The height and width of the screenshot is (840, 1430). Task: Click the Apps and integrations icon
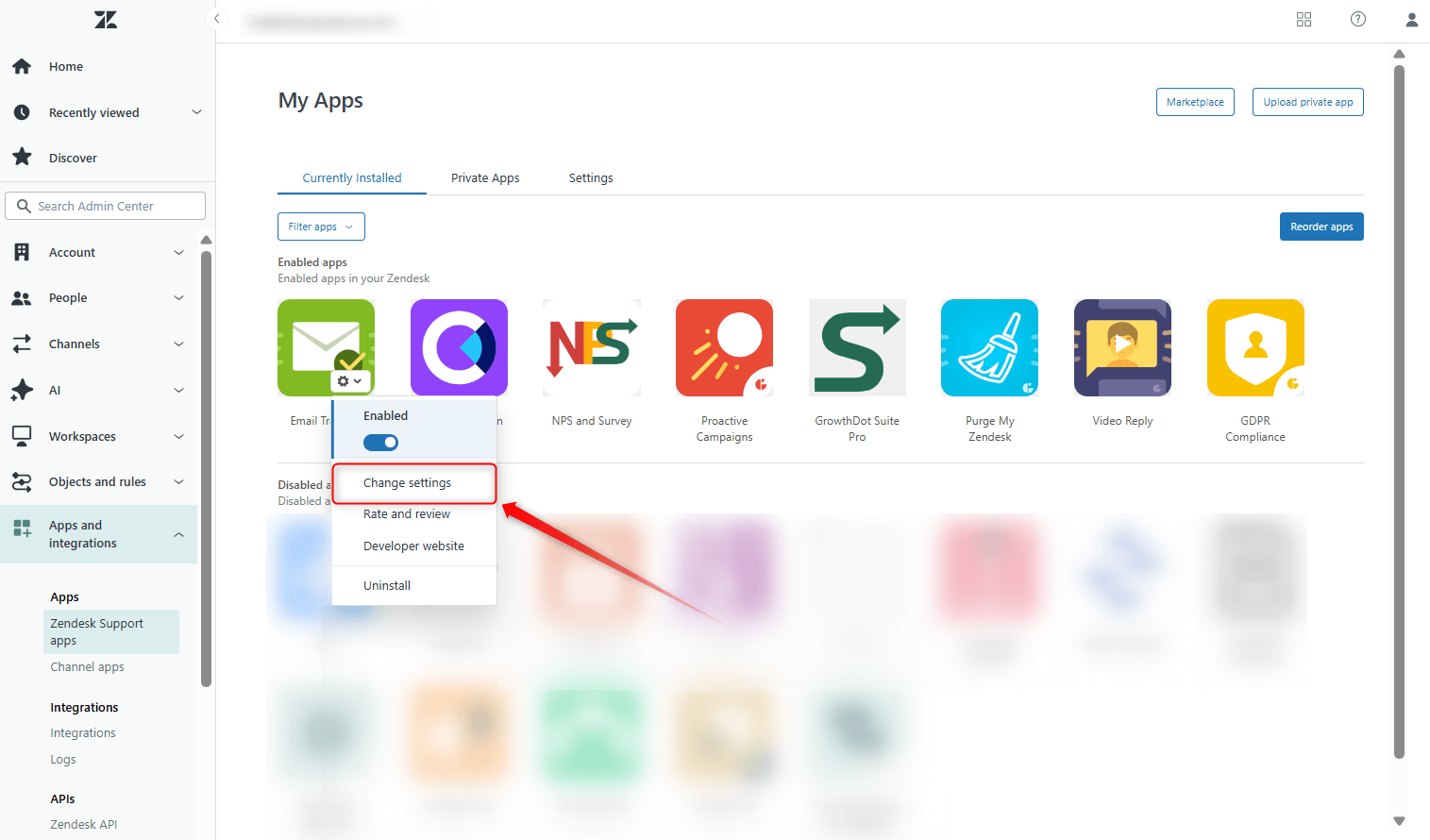pos(22,529)
